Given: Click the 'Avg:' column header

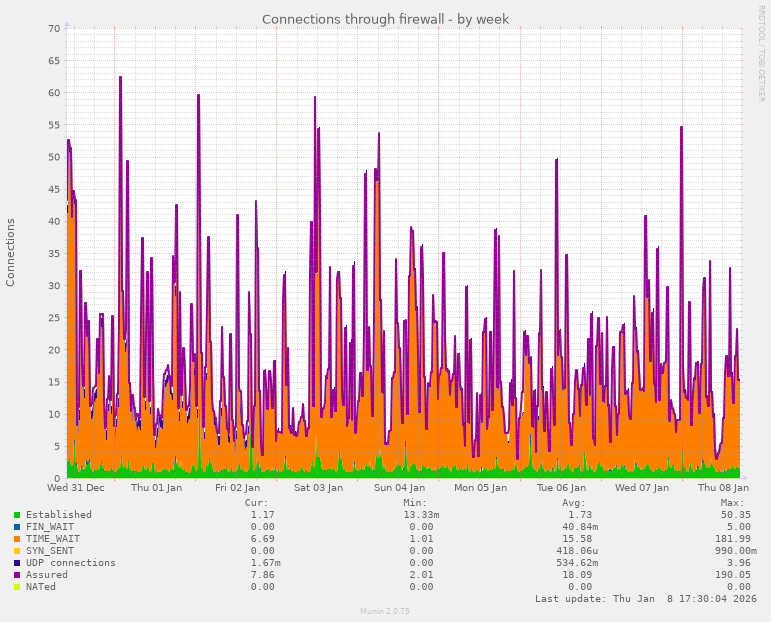Looking at the screenshot, I should click(574, 503).
